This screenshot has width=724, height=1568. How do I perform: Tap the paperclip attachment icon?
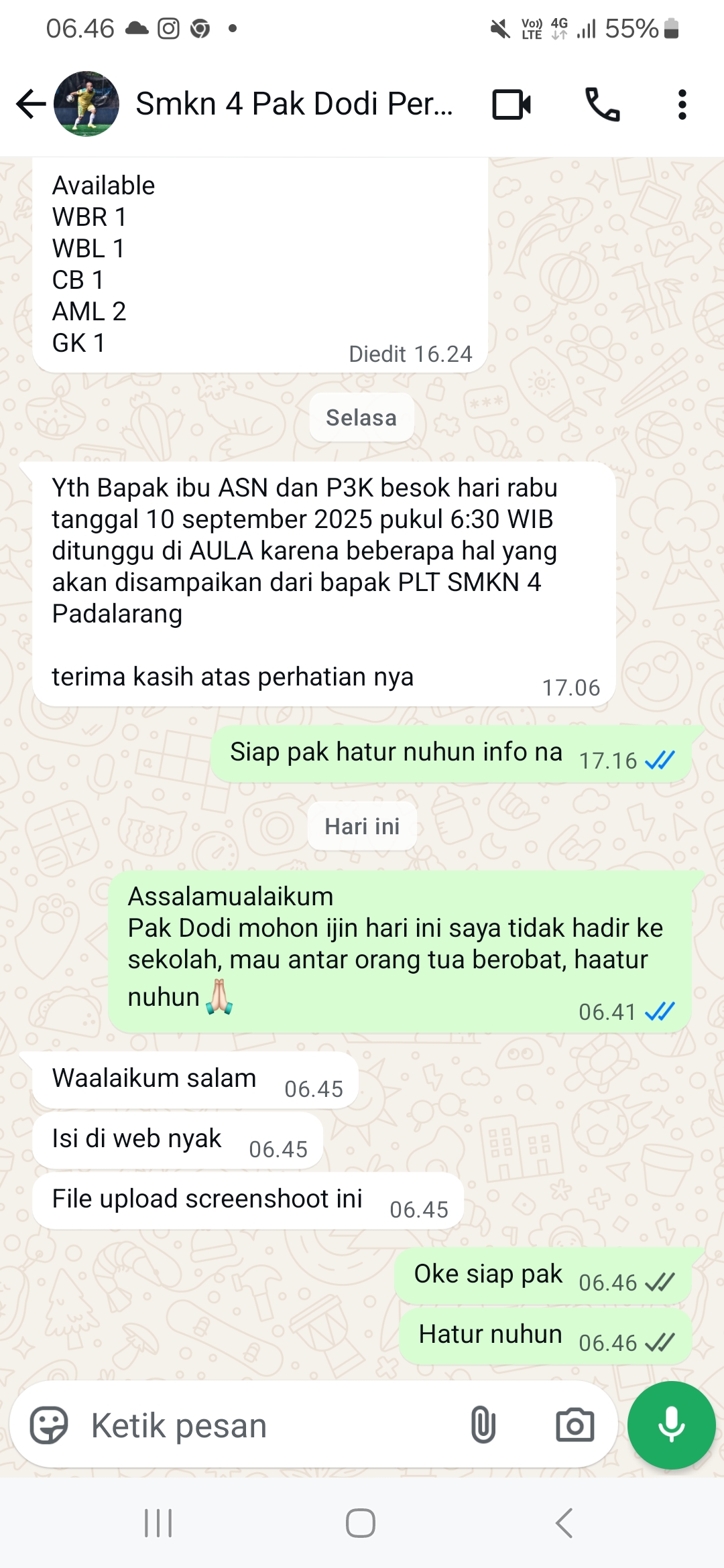coord(483,1425)
